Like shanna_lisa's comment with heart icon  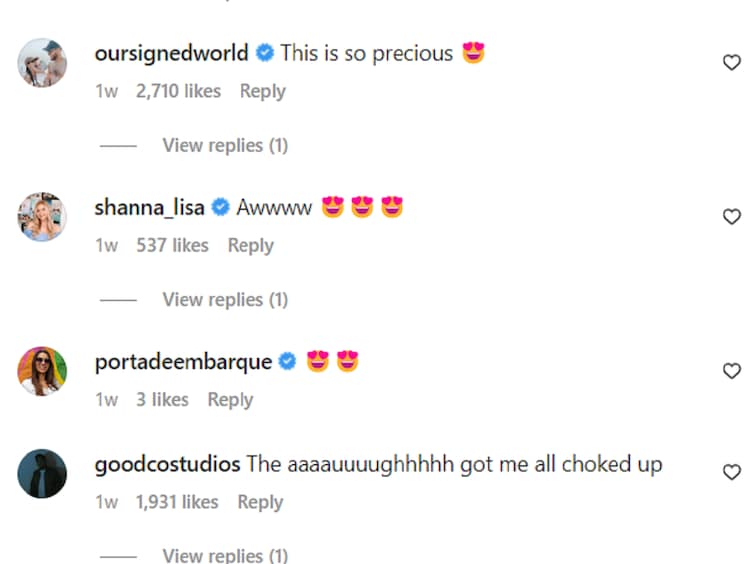731,217
